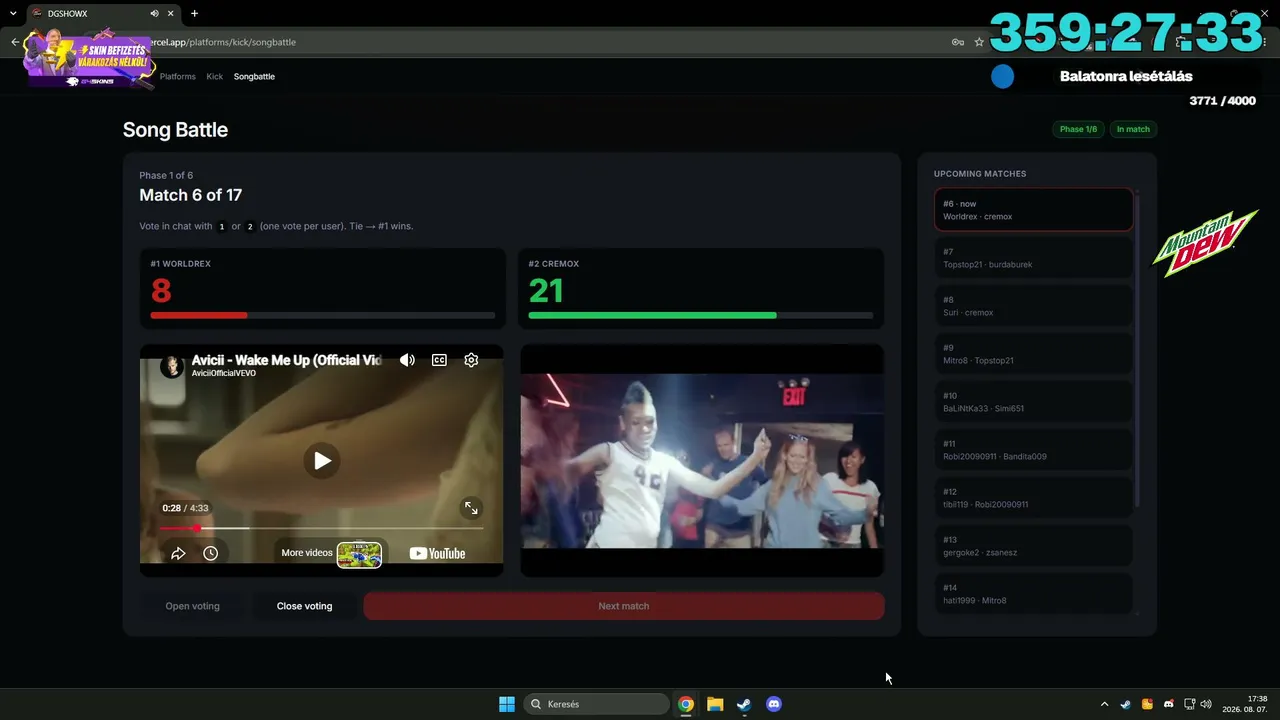Open the AviciiOfficialVEVO channel avatar
The width and height of the screenshot is (1280, 720).
pyautogui.click(x=173, y=365)
